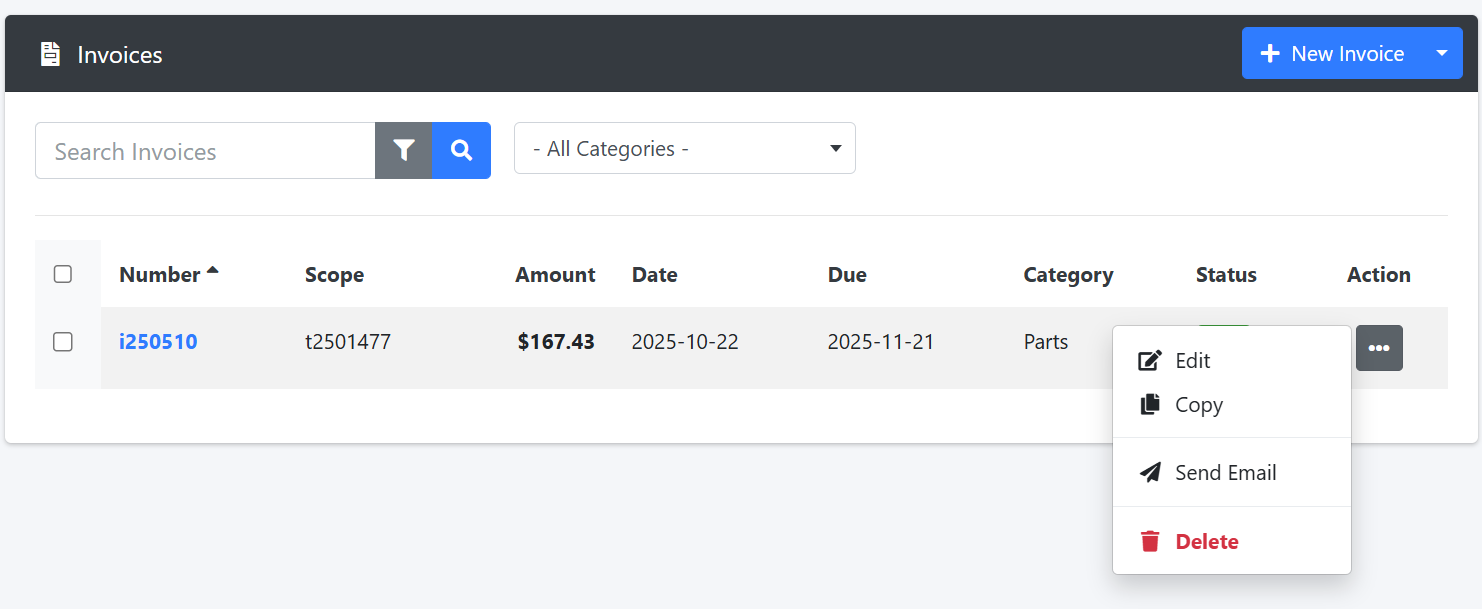This screenshot has width=1482, height=609.
Task: Choose Send Email from the action menu
Action: (1225, 473)
